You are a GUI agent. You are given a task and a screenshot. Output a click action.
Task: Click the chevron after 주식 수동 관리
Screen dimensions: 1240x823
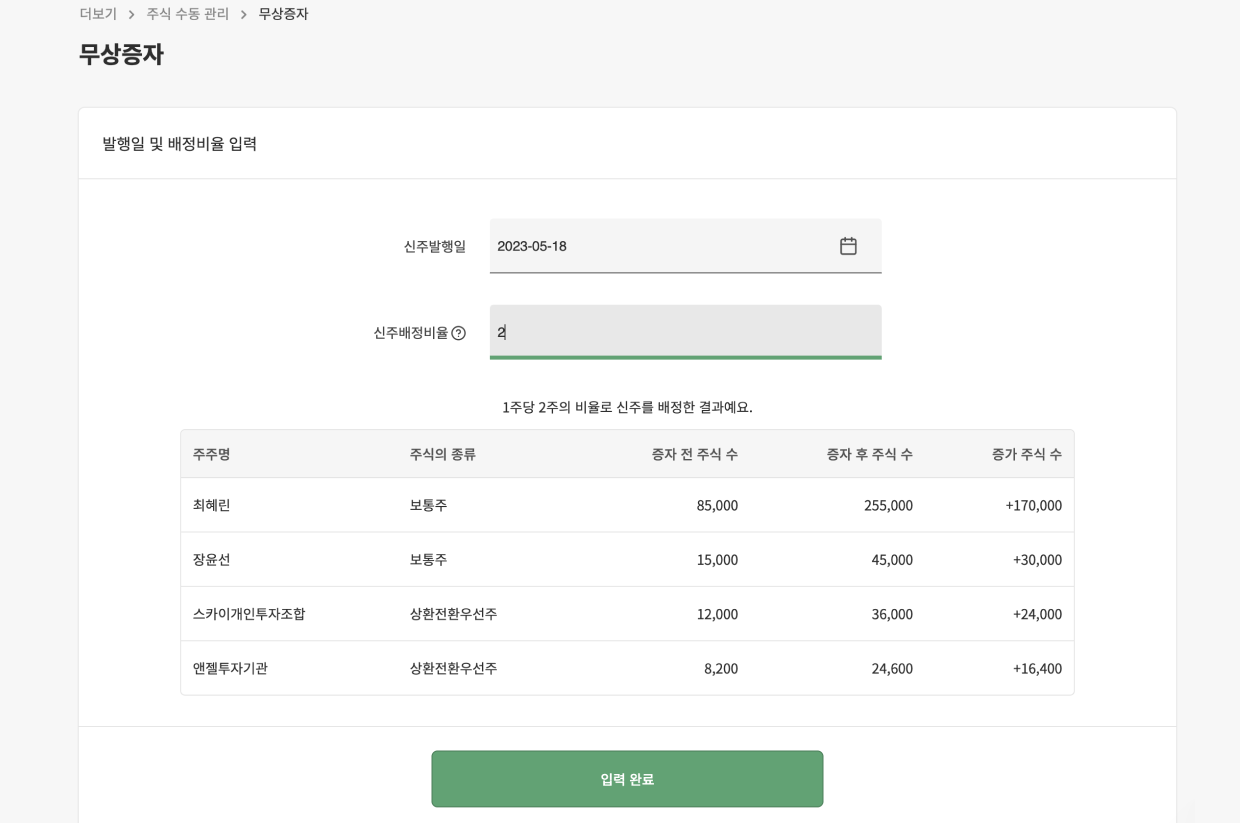tap(243, 14)
